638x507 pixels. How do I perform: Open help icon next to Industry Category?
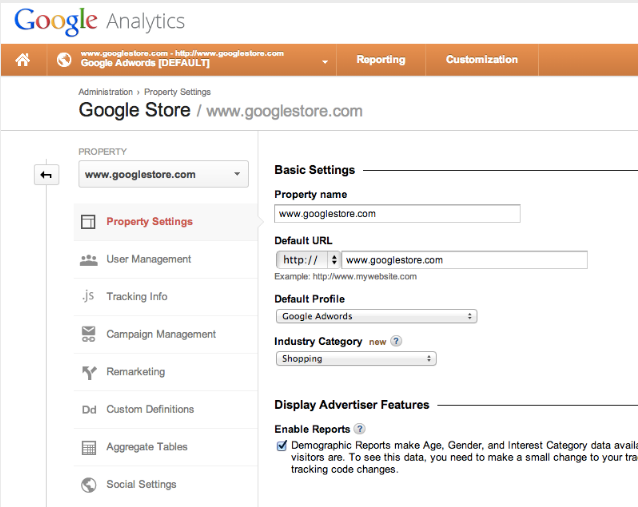396,341
